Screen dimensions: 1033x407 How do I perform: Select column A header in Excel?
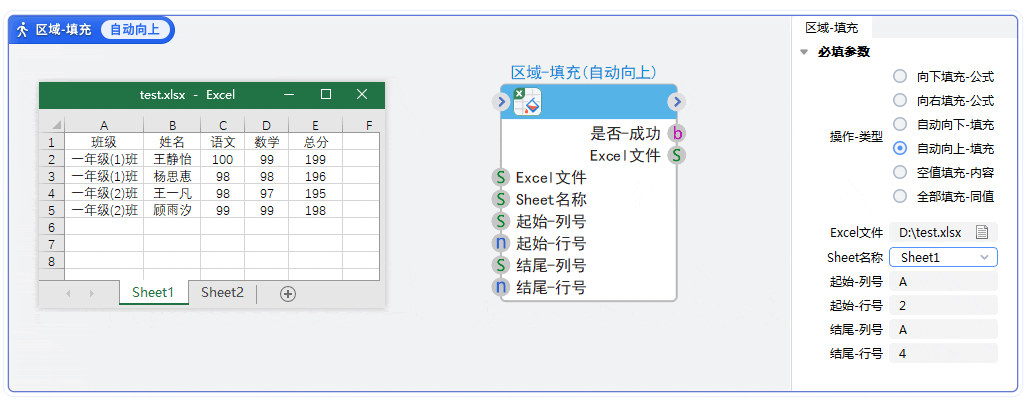(x=104, y=125)
